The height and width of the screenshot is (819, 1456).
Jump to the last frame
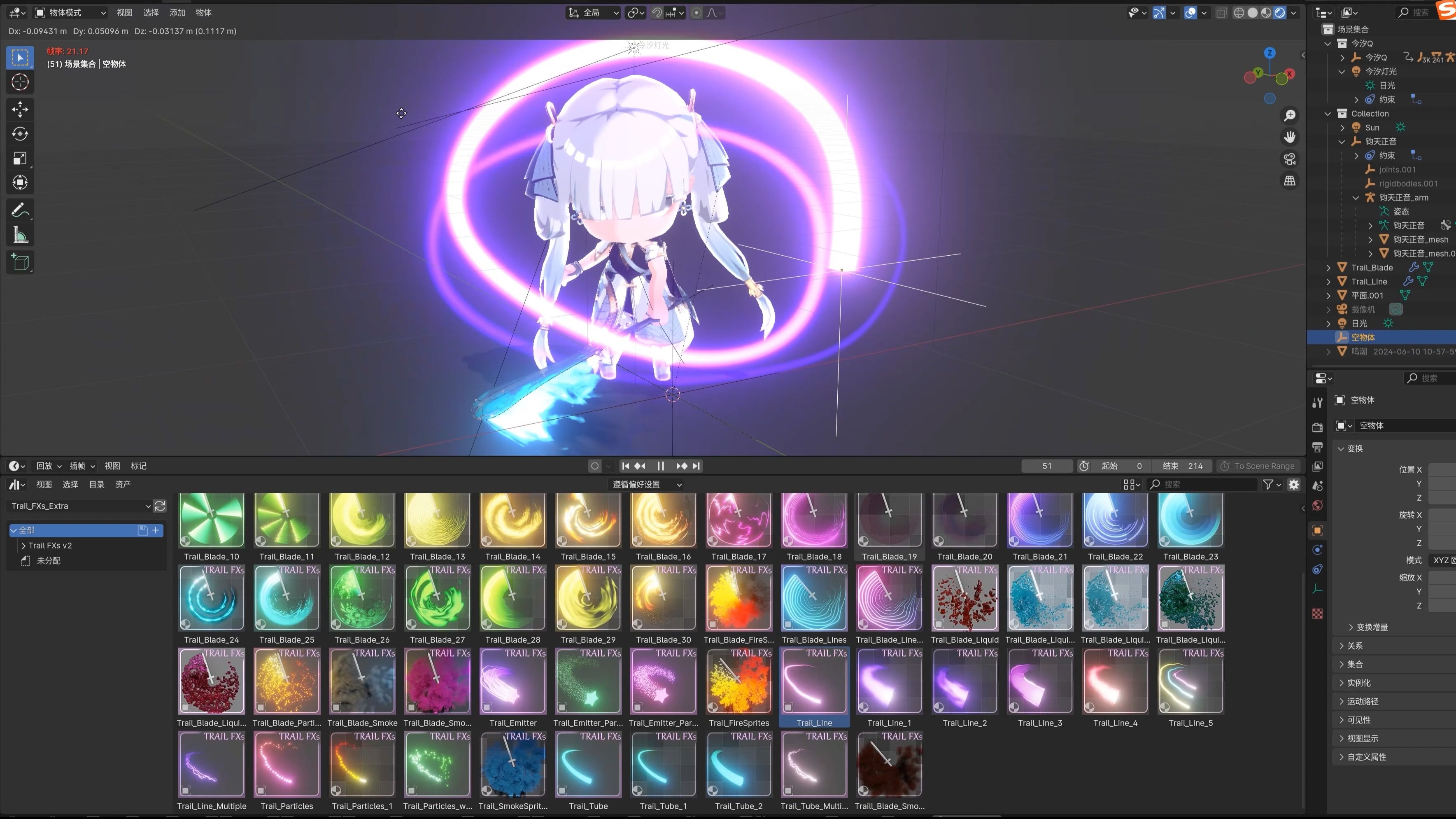click(697, 466)
